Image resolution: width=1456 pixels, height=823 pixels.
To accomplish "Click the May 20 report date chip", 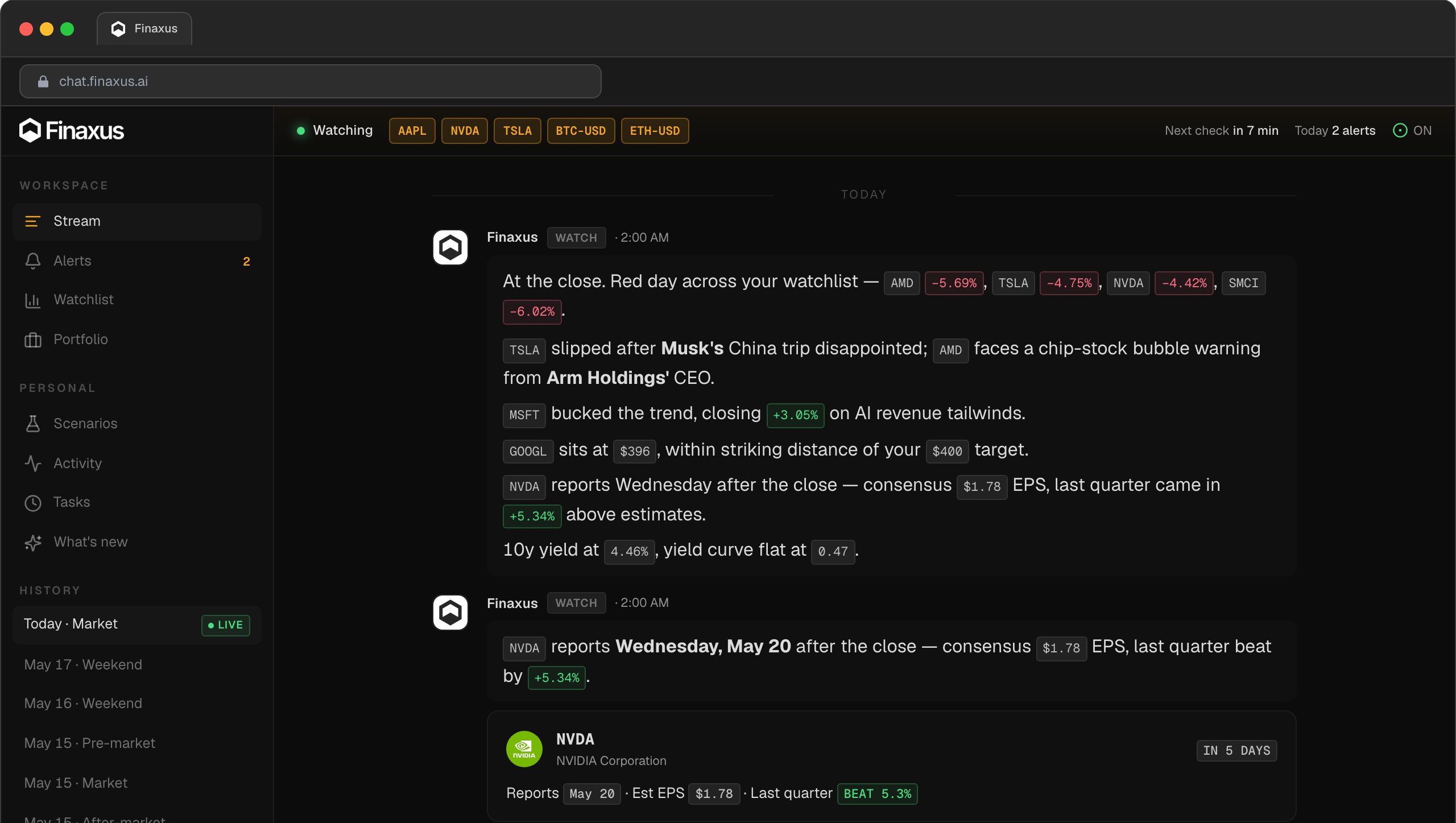I will click(x=591, y=794).
